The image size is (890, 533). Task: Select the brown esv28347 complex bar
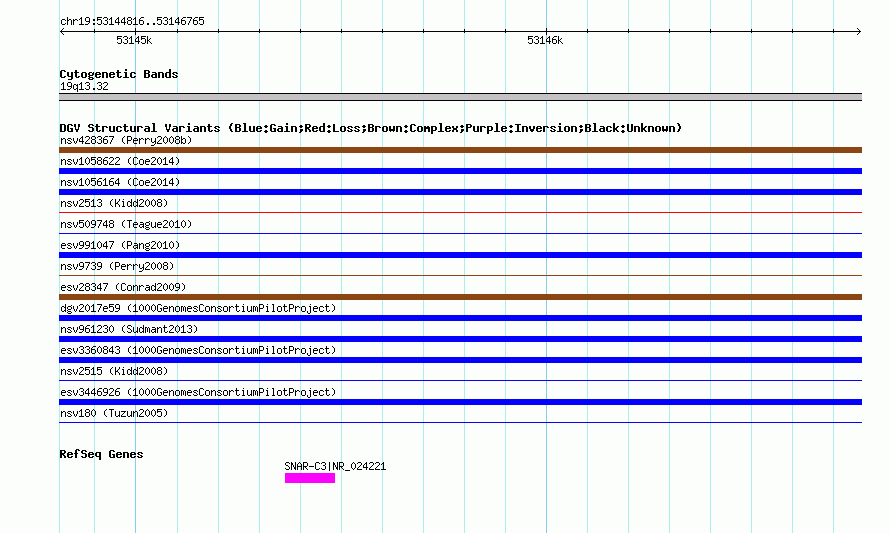click(460, 297)
